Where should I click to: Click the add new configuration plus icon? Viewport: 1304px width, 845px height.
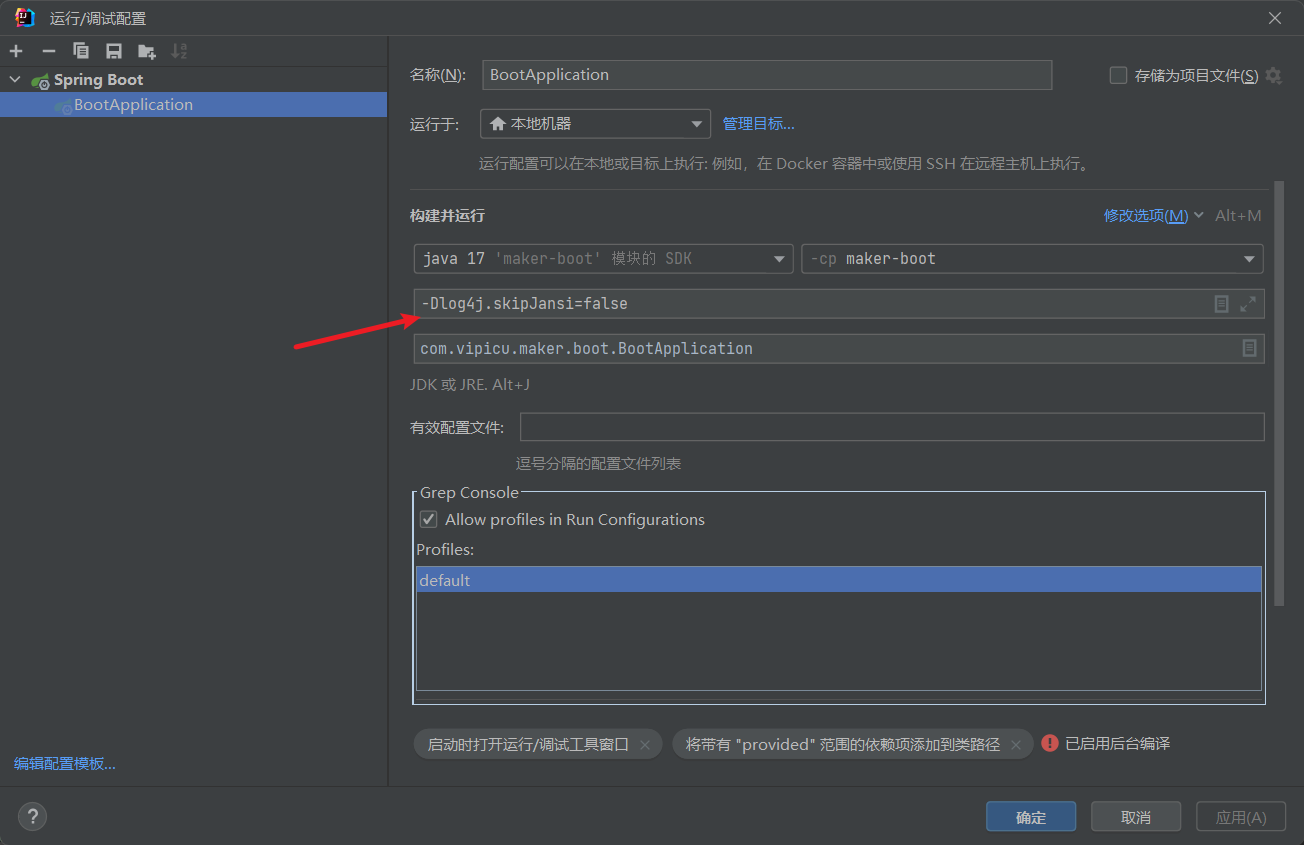click(x=16, y=51)
